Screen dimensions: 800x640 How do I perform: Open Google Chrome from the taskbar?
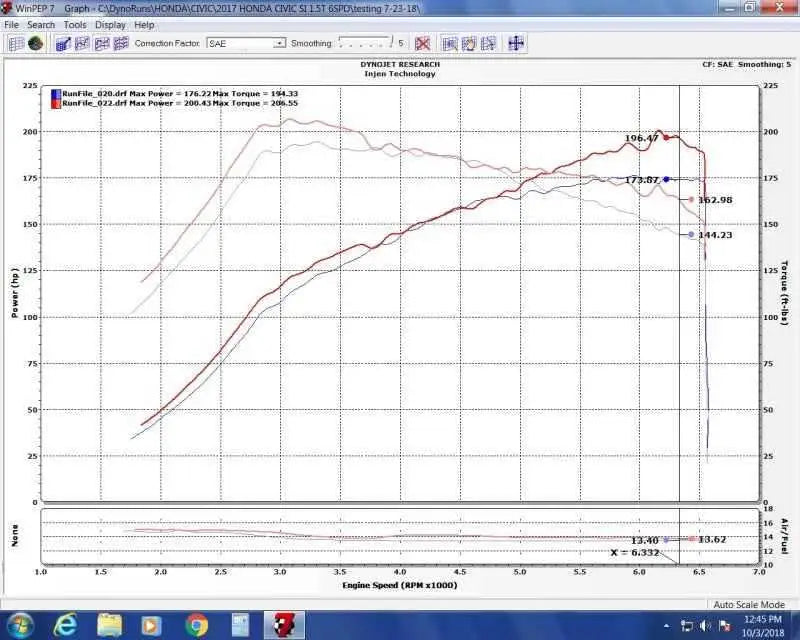(x=197, y=625)
